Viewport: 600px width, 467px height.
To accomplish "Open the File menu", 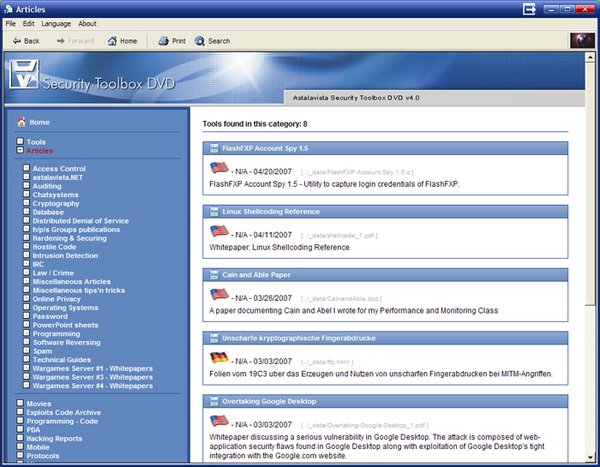I will click(x=12, y=23).
